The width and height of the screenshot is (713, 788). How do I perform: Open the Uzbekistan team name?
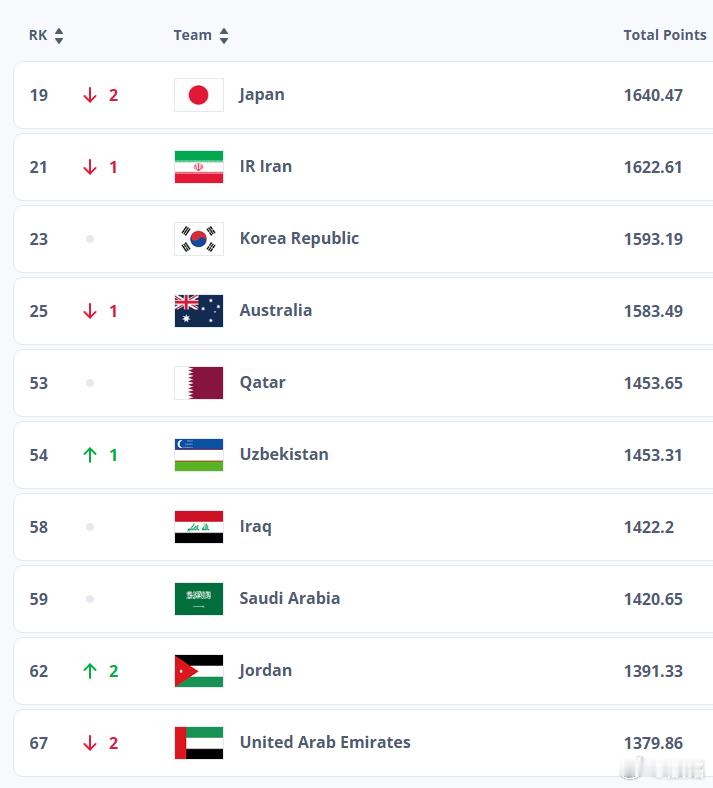pos(284,454)
